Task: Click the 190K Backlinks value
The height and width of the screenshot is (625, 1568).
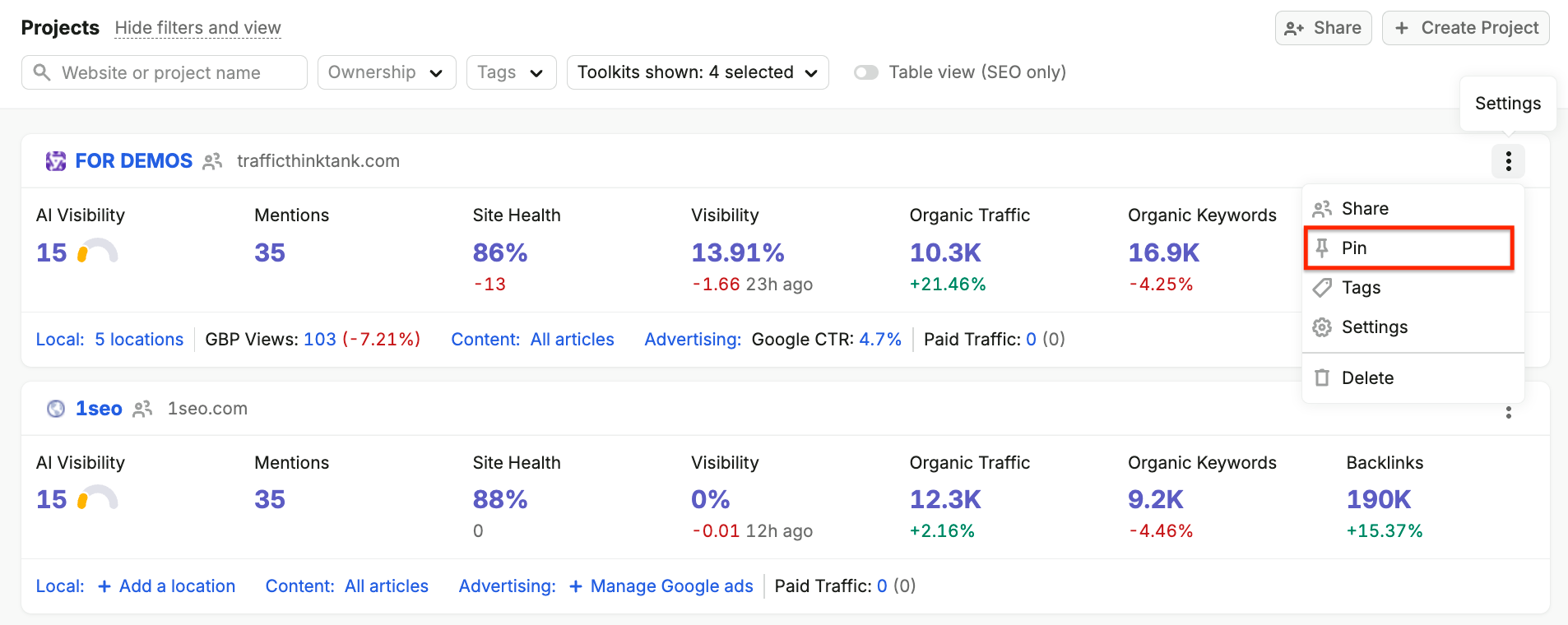Action: (x=1379, y=499)
